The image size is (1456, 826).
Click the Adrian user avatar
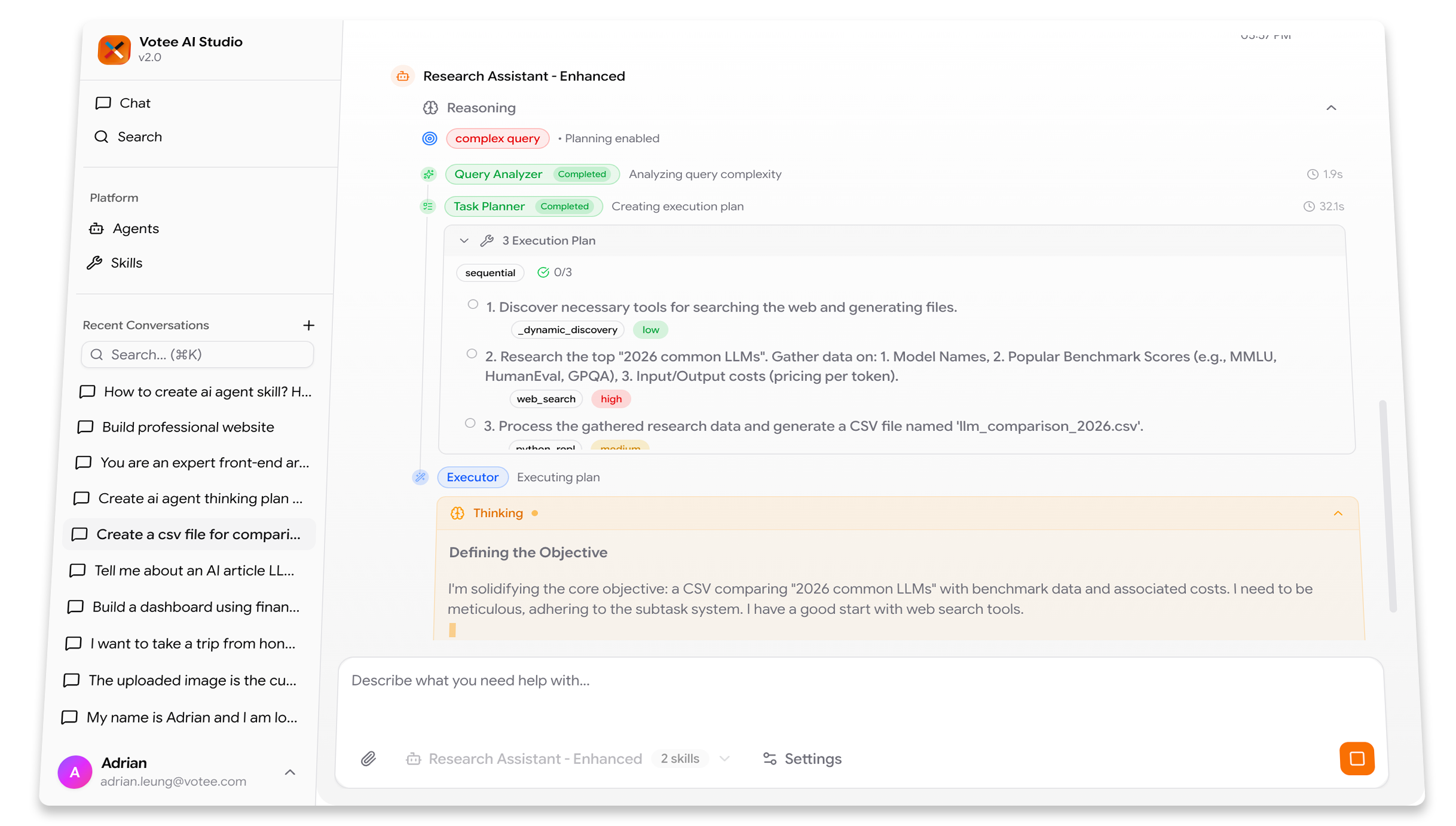click(75, 772)
